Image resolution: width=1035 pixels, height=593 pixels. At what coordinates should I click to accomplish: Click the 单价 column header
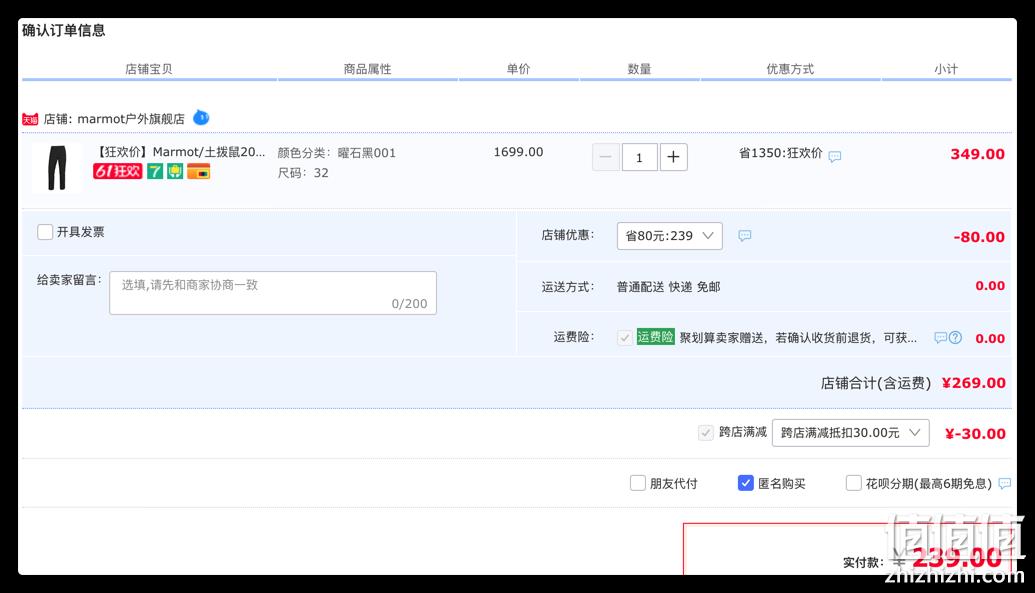tap(518, 69)
